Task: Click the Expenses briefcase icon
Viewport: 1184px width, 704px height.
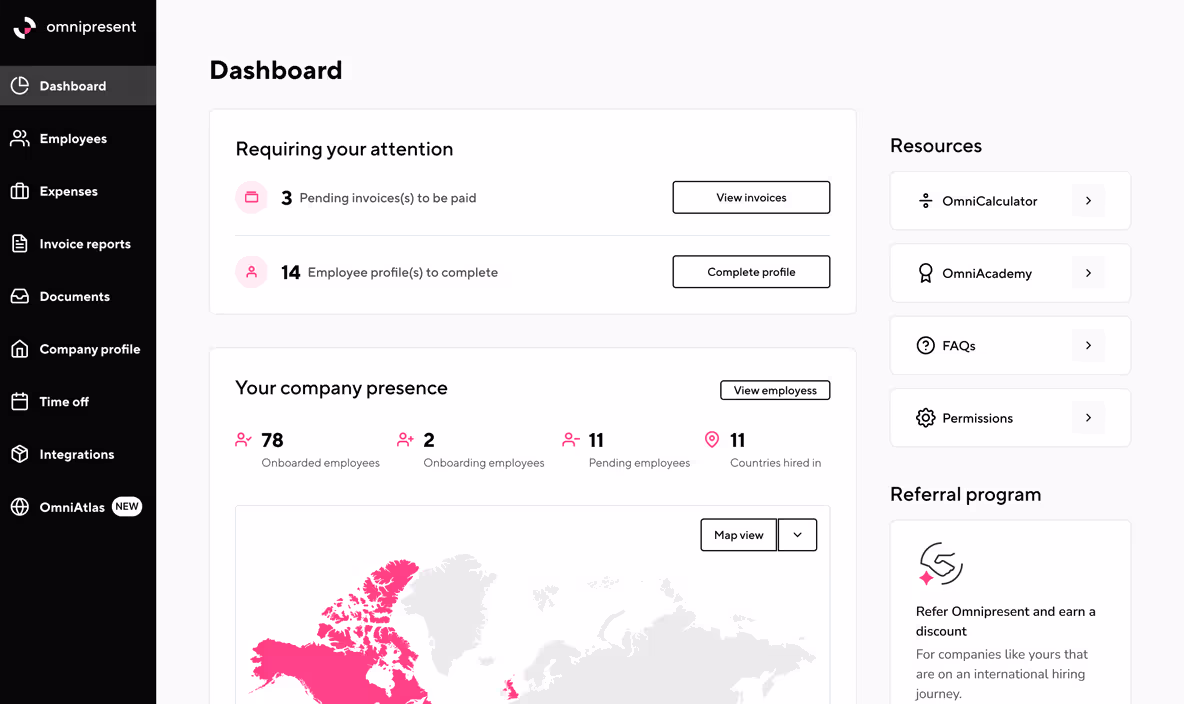Action: click(20, 191)
